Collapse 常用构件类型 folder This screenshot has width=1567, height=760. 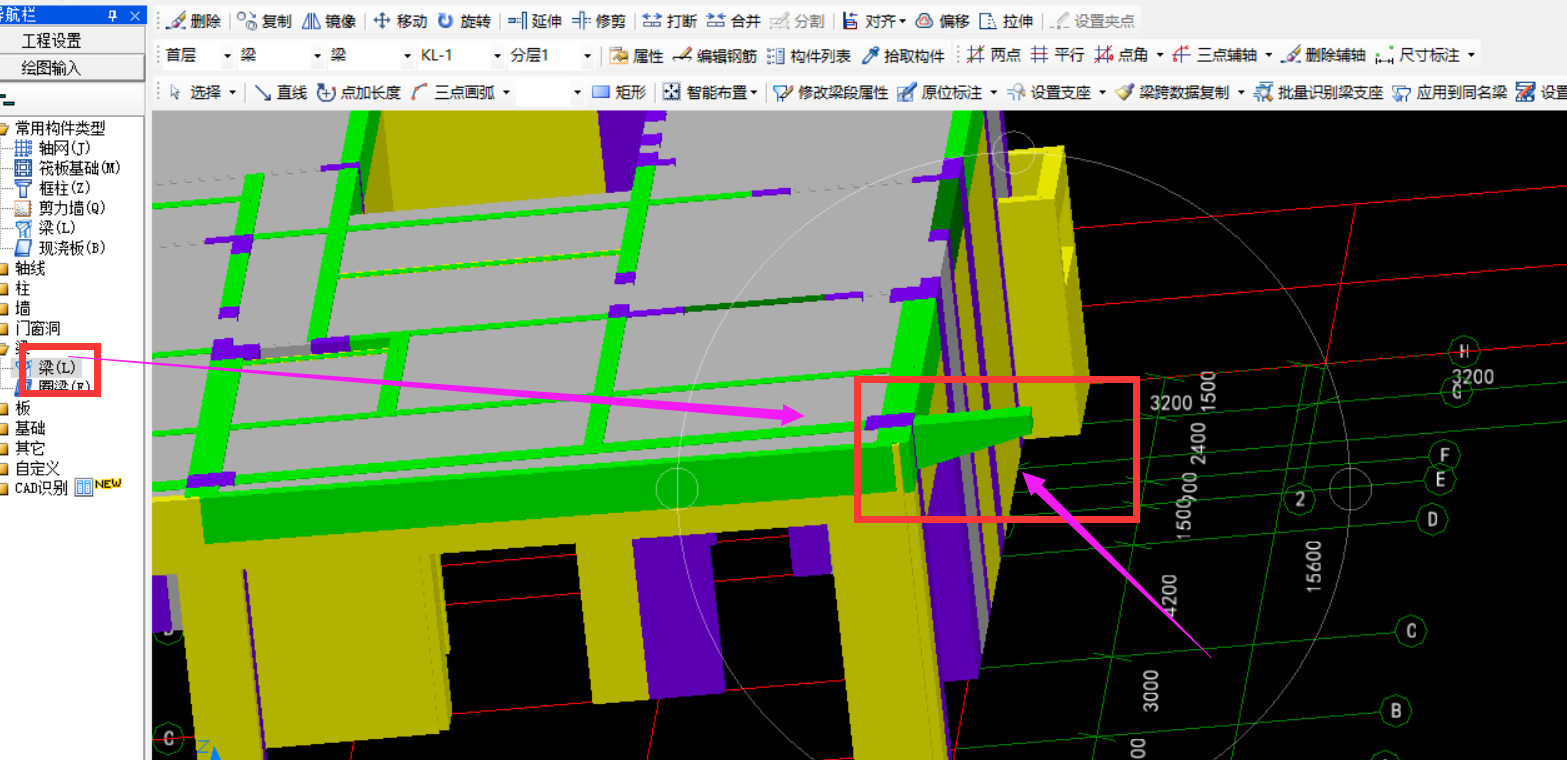[x=5, y=128]
